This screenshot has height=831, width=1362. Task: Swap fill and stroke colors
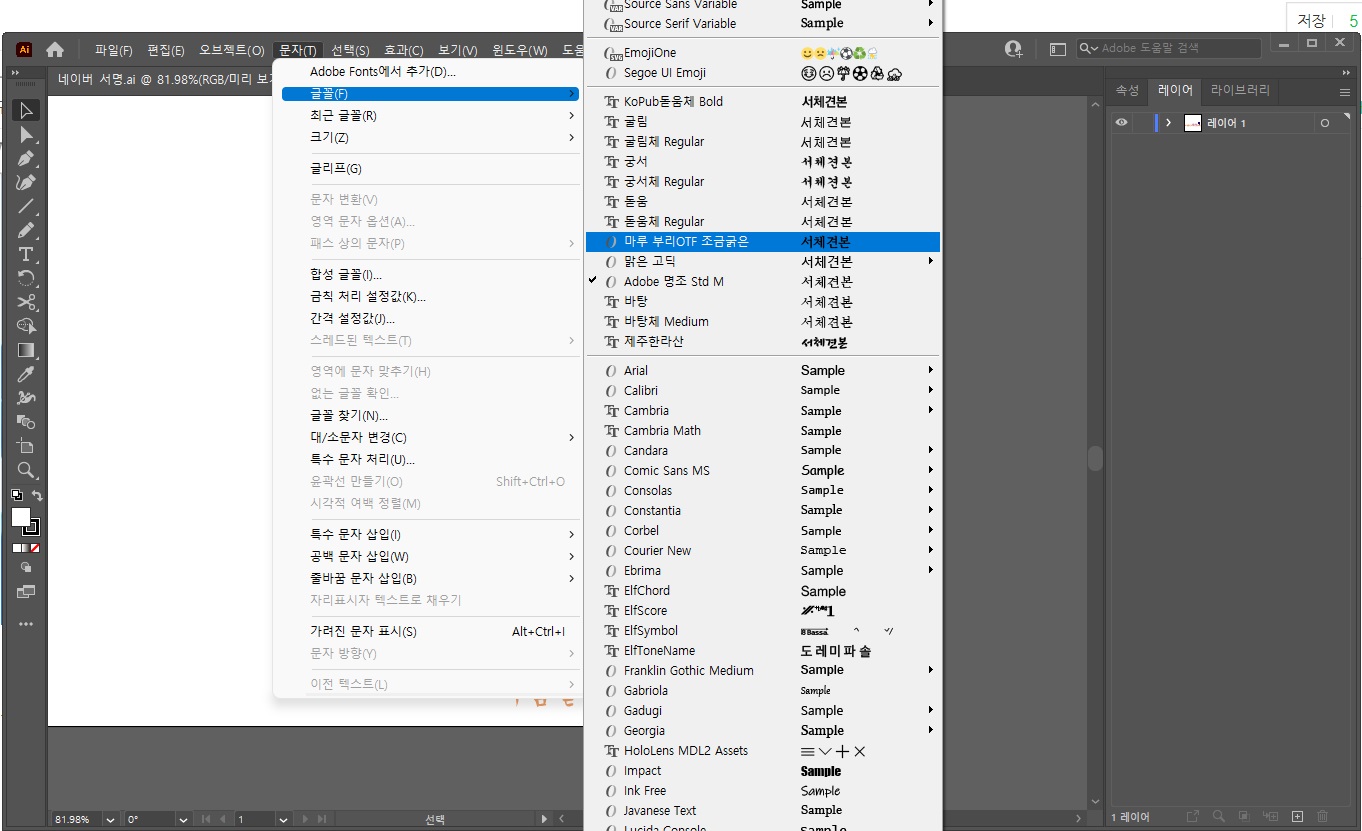pyautogui.click(x=37, y=495)
